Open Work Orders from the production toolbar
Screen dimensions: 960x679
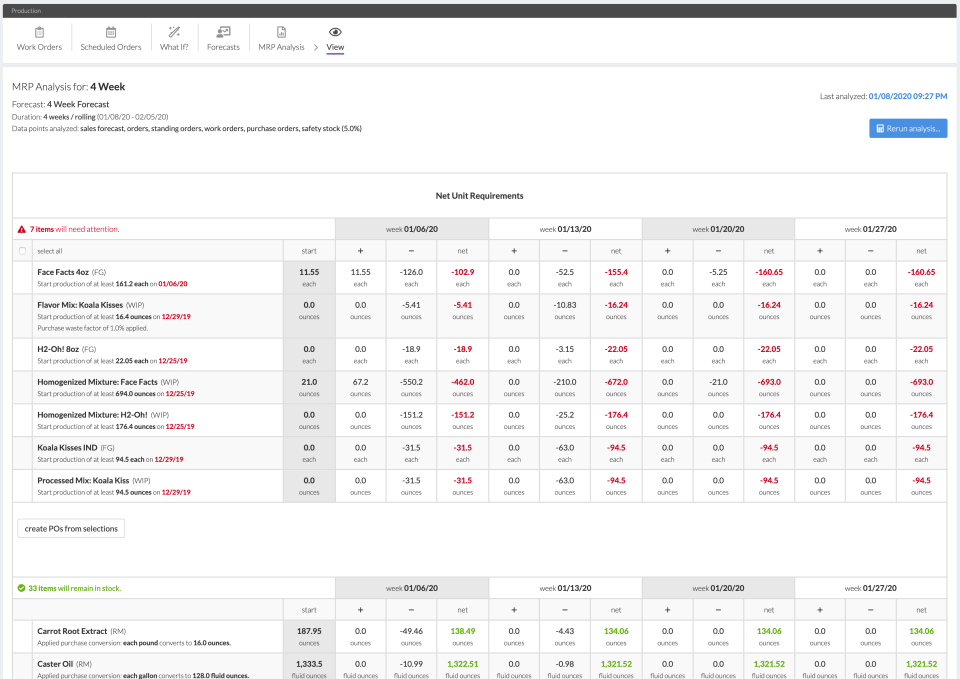[39, 39]
